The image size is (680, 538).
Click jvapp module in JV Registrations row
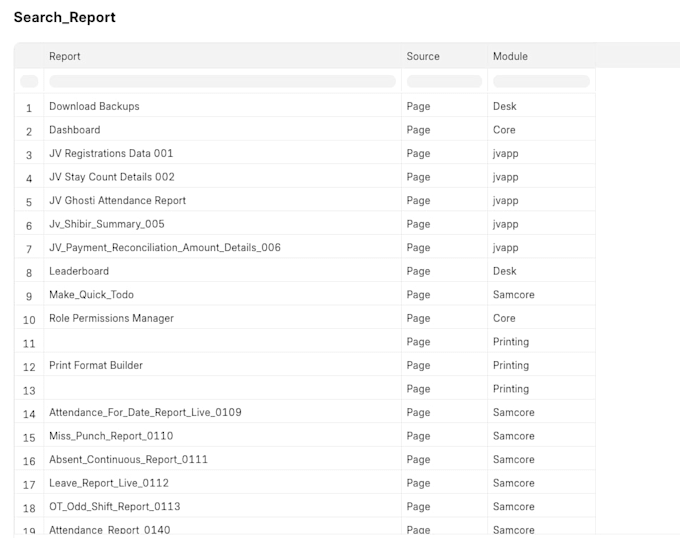[x=505, y=153]
